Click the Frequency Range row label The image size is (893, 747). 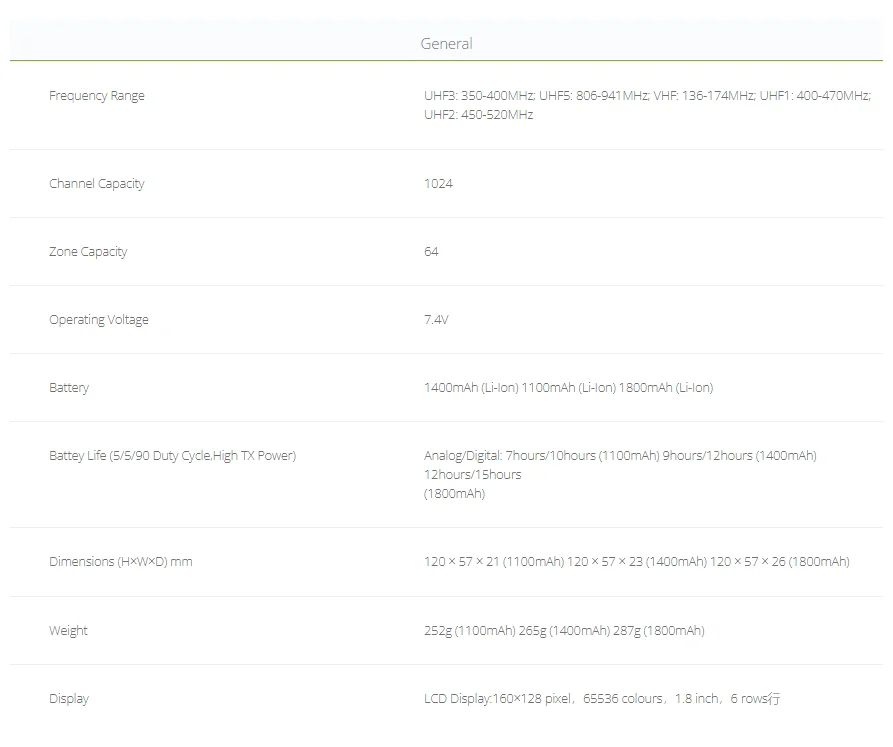point(97,96)
